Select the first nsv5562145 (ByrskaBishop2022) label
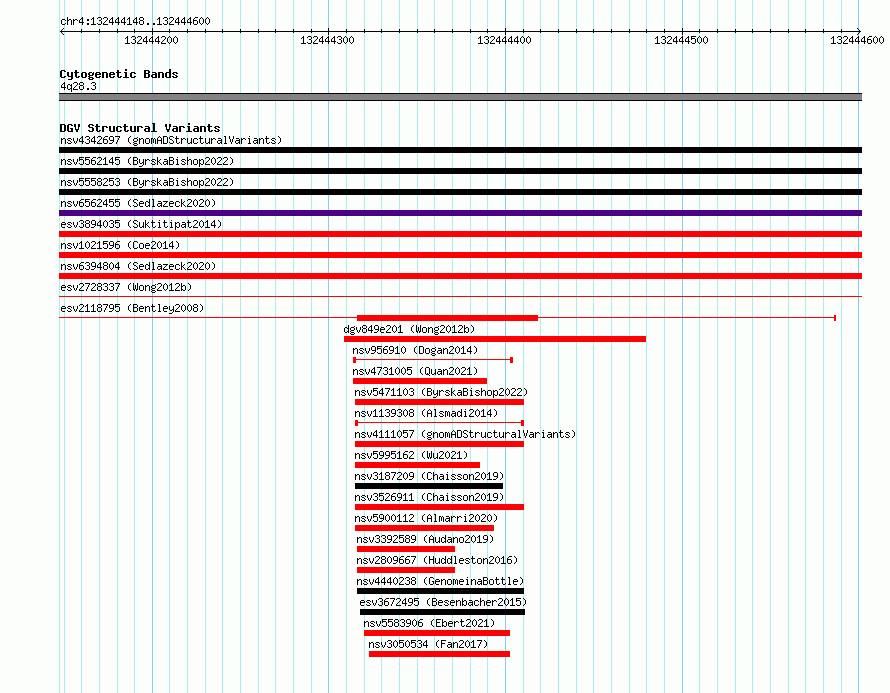Screen dimensions: 890x693 [x=147, y=161]
